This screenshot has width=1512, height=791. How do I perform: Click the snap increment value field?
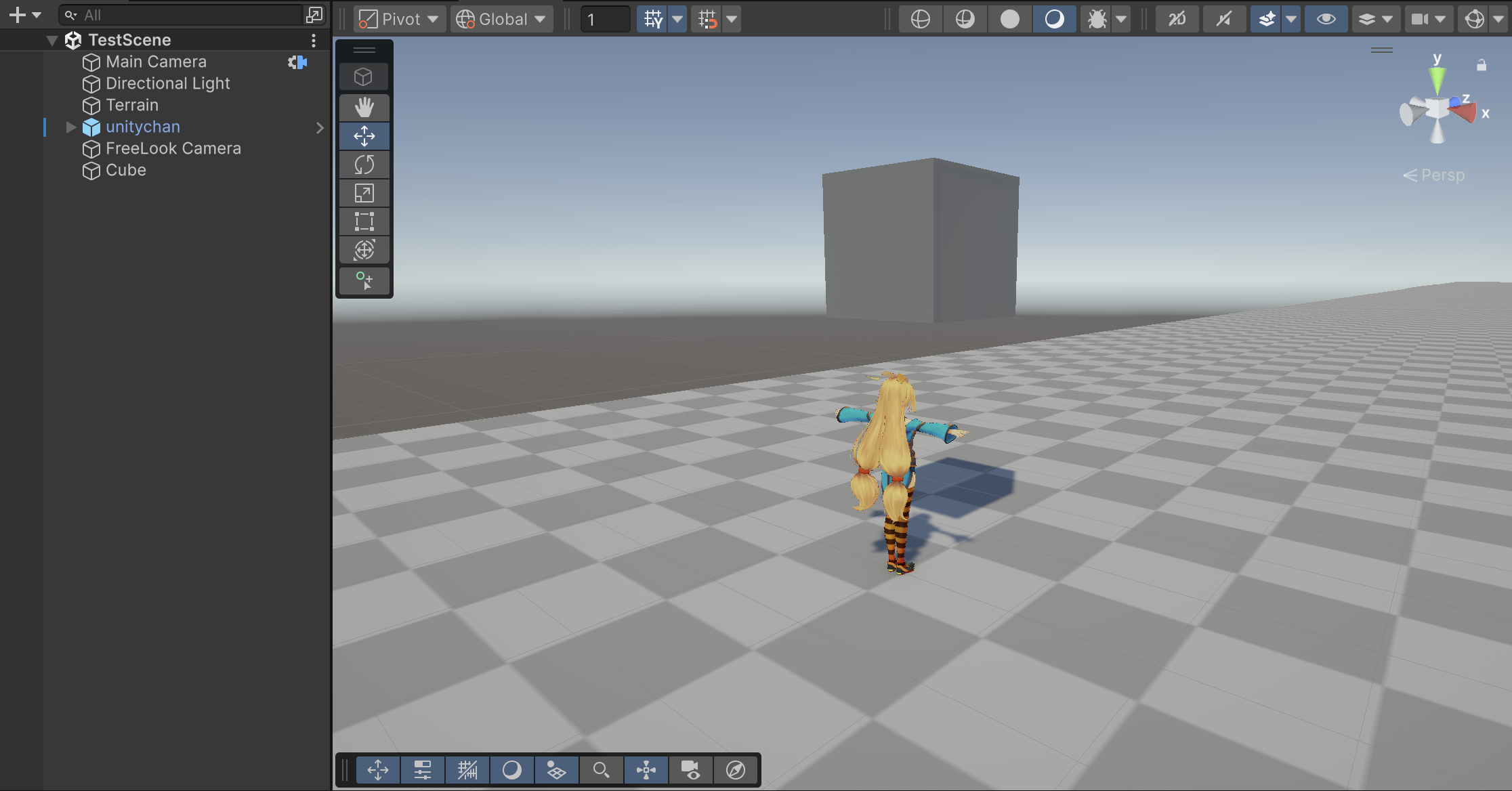point(604,19)
